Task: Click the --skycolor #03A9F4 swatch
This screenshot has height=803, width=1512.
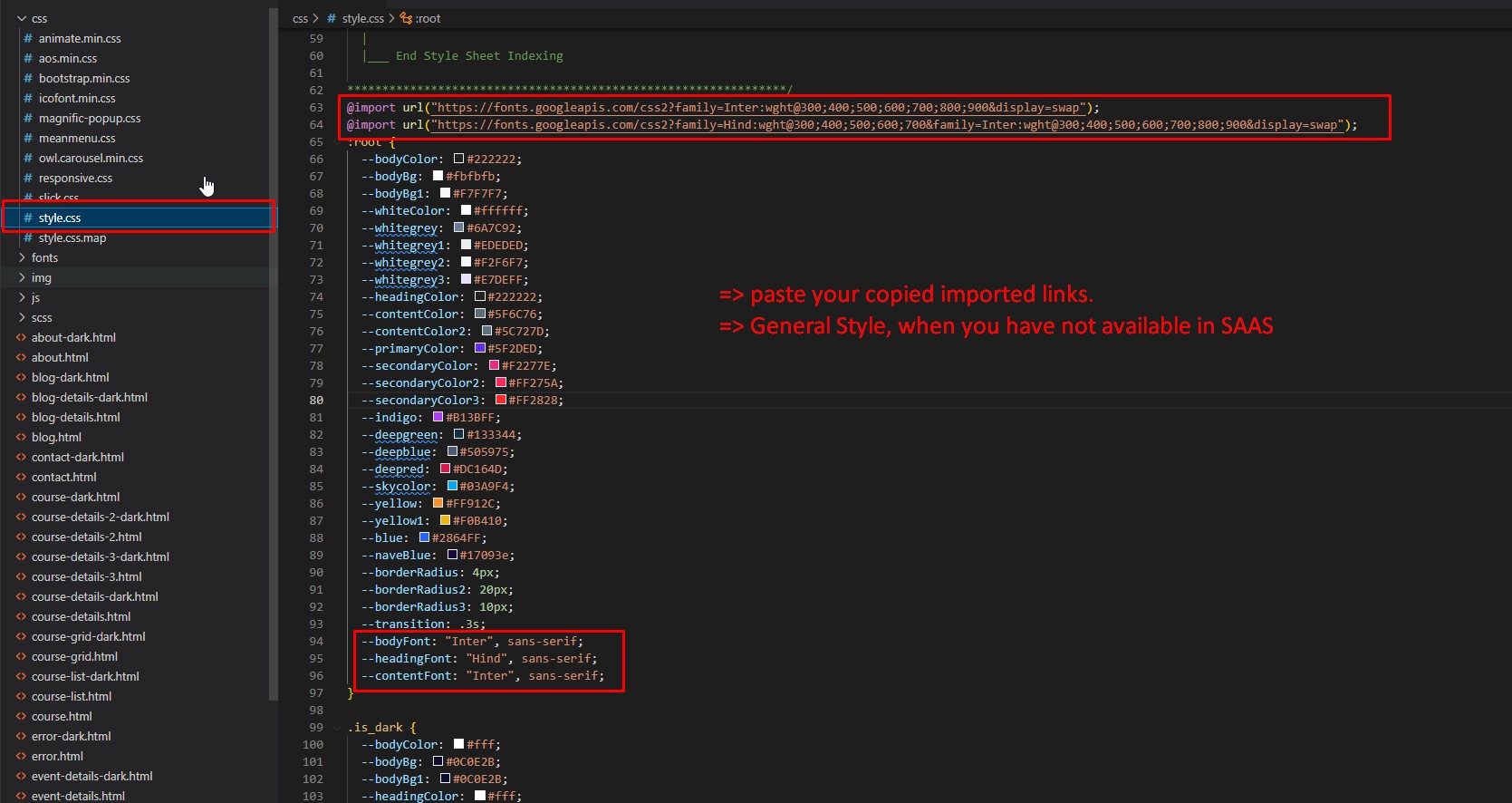Action: click(452, 486)
